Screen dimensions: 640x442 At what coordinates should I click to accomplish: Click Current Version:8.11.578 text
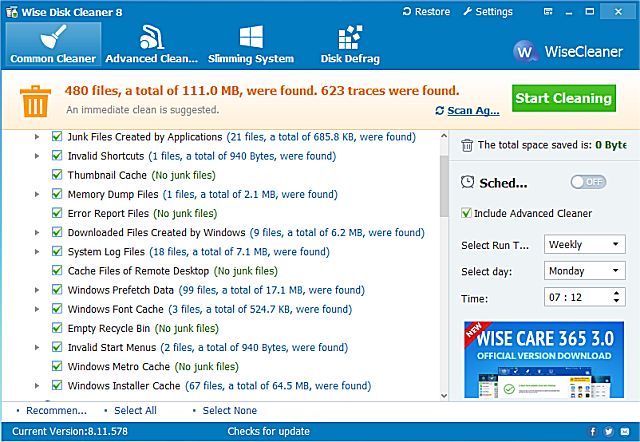tap(70, 431)
